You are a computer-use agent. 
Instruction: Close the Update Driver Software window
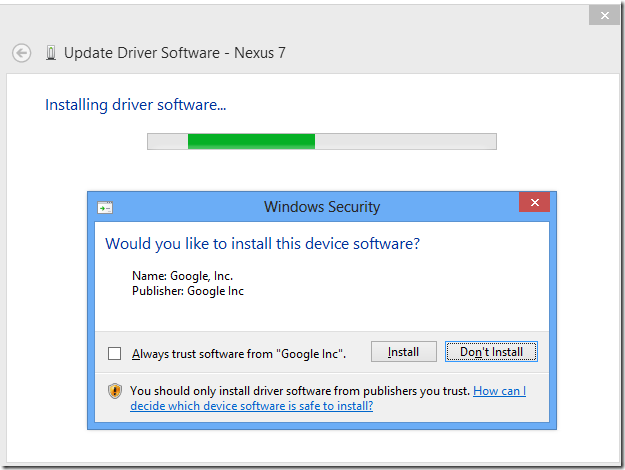604,15
